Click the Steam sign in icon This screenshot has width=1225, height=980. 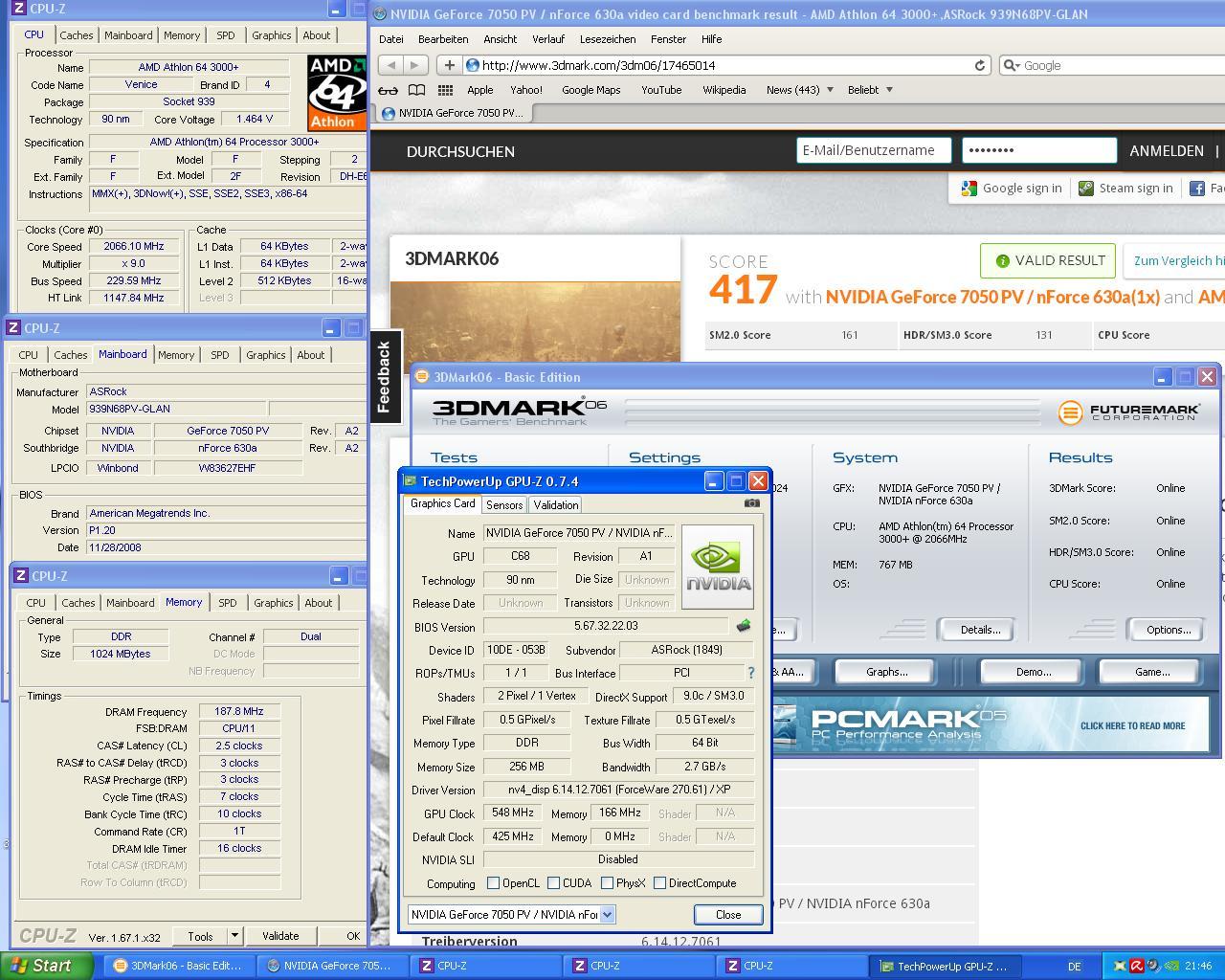(1085, 189)
